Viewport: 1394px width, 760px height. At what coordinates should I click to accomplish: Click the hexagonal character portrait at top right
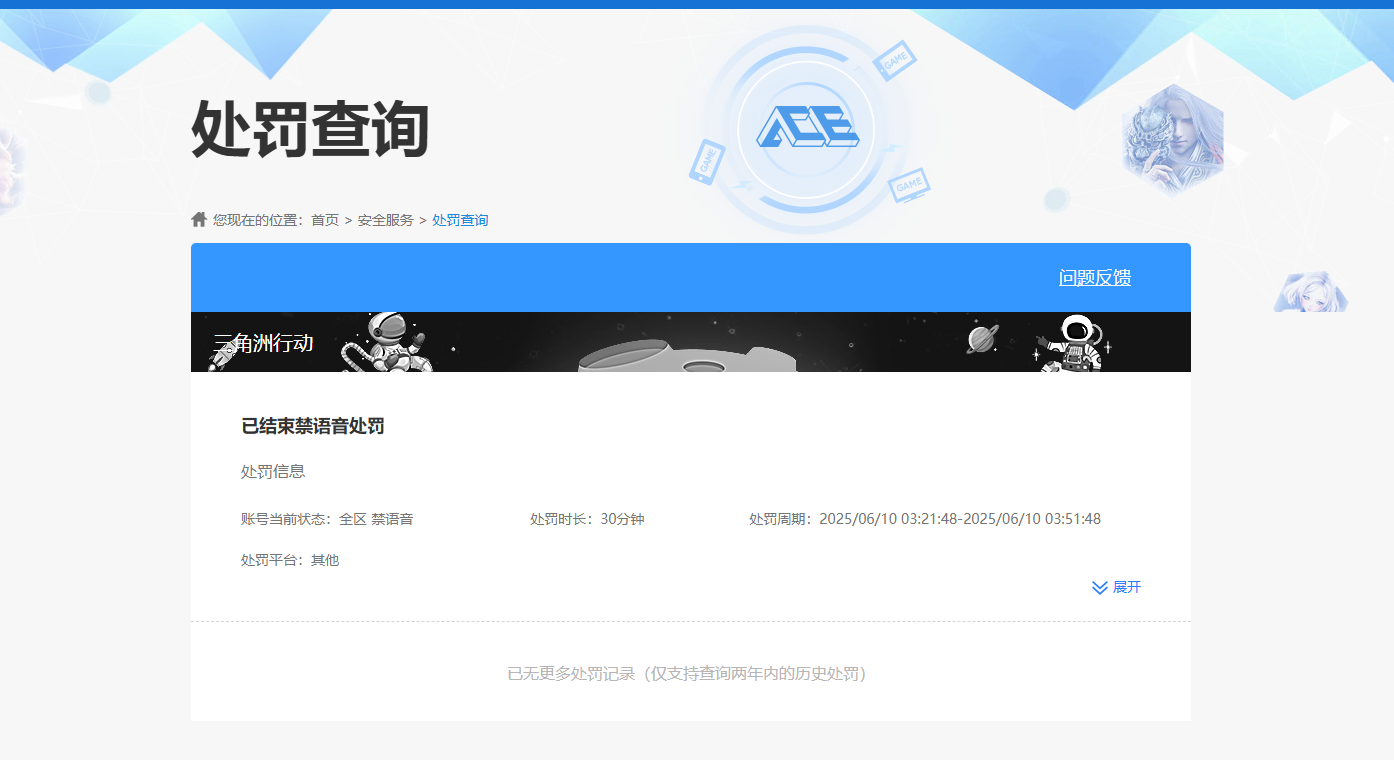[x=1173, y=140]
